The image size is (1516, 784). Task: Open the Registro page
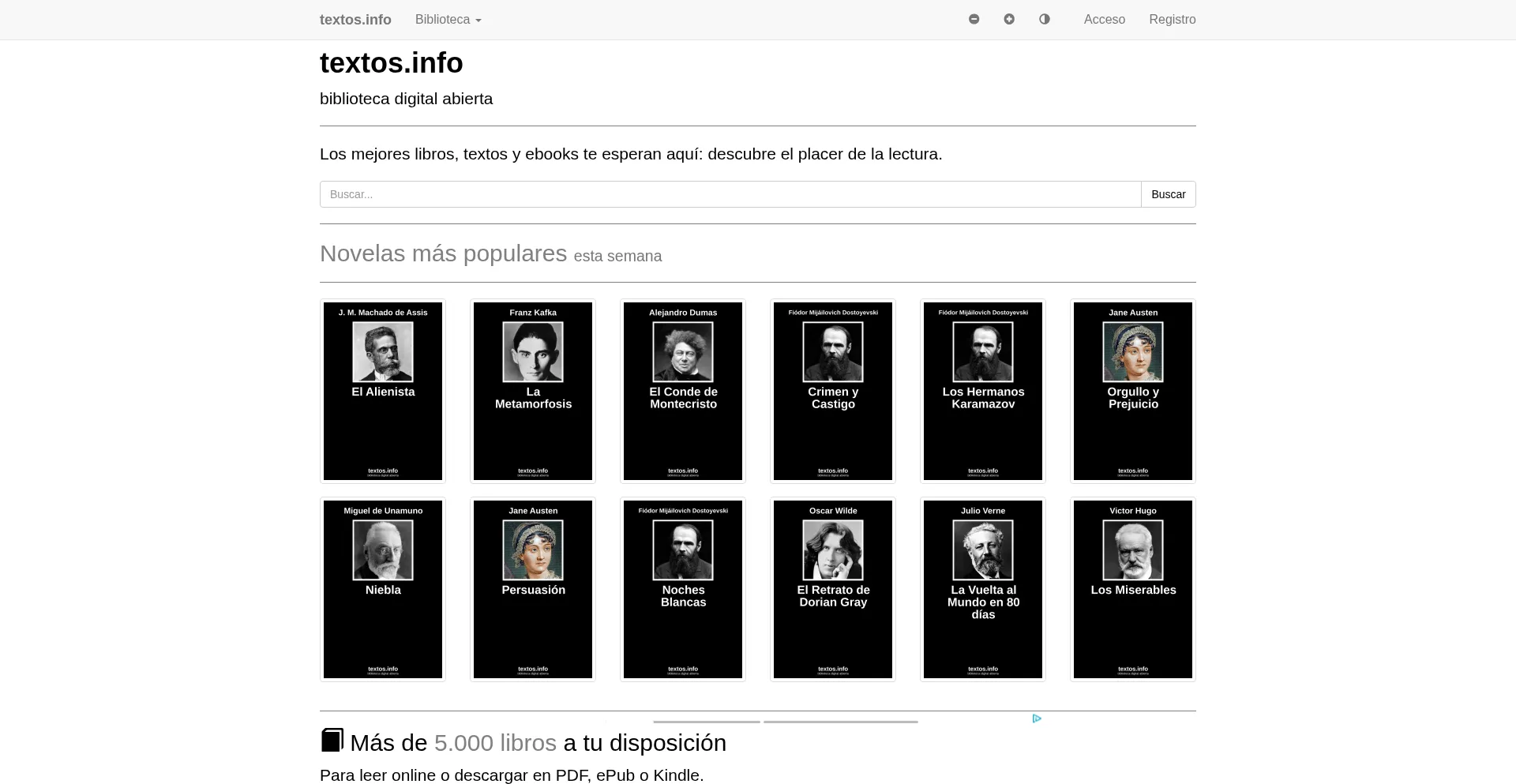1173,20
